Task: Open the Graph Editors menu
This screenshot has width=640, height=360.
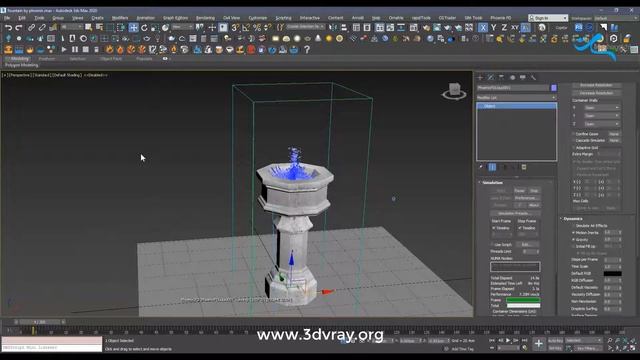Action: (176, 18)
